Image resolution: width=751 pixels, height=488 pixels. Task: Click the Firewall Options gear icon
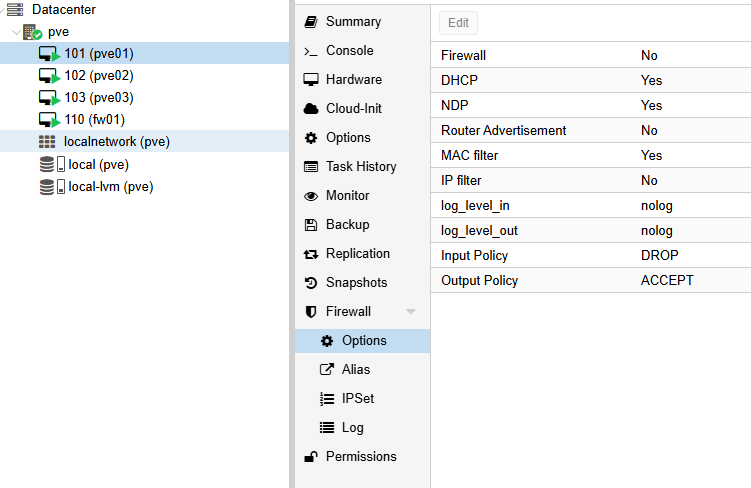[x=327, y=340]
